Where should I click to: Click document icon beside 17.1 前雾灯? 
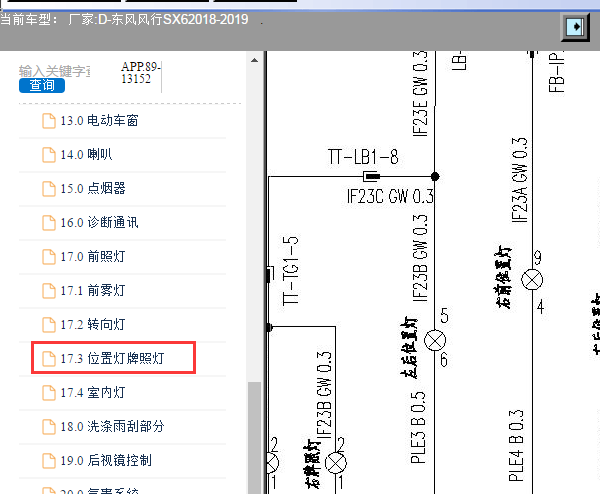[x=49, y=291]
